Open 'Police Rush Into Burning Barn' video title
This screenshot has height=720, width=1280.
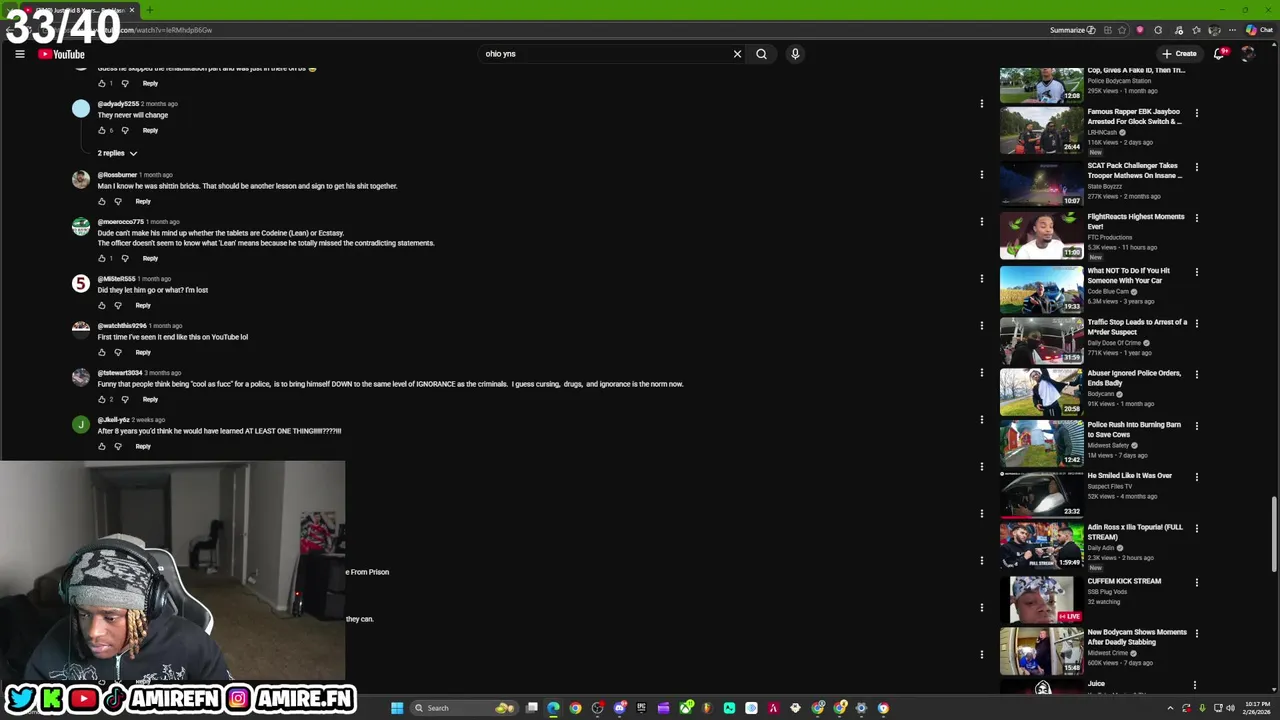click(x=1134, y=430)
